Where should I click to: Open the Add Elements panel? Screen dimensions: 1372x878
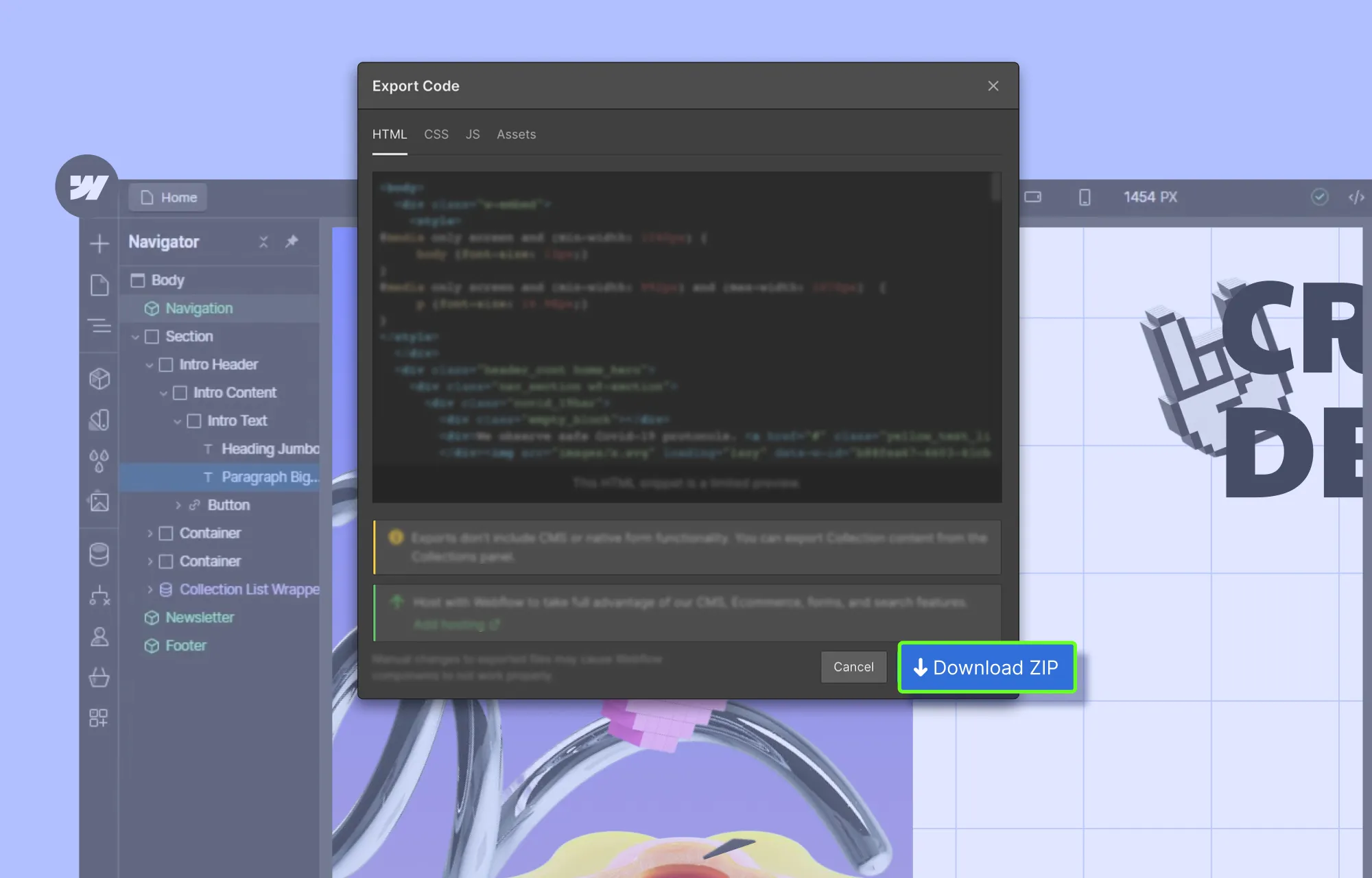(99, 244)
